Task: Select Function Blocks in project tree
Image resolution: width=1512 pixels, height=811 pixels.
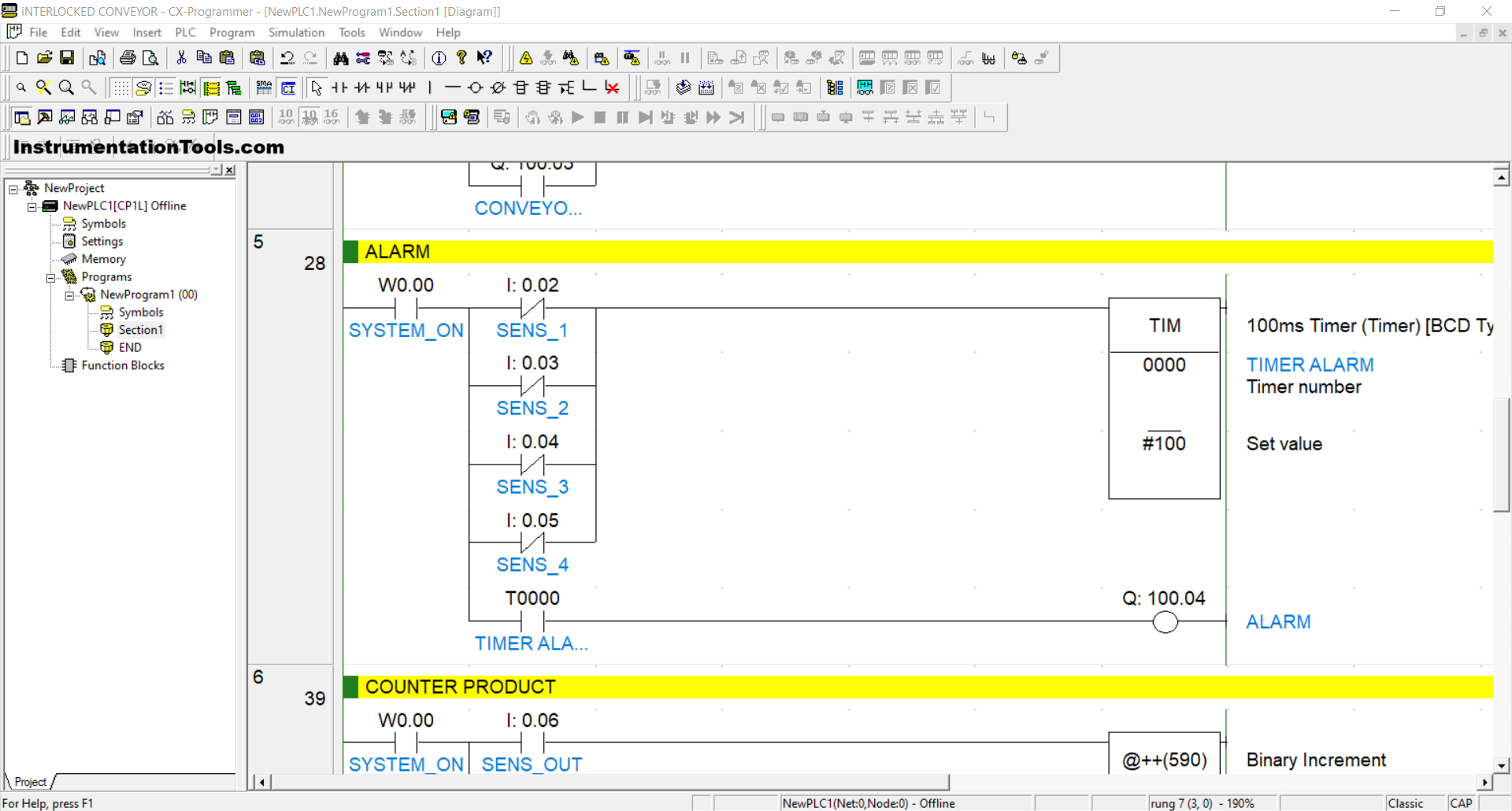Action: coord(123,365)
